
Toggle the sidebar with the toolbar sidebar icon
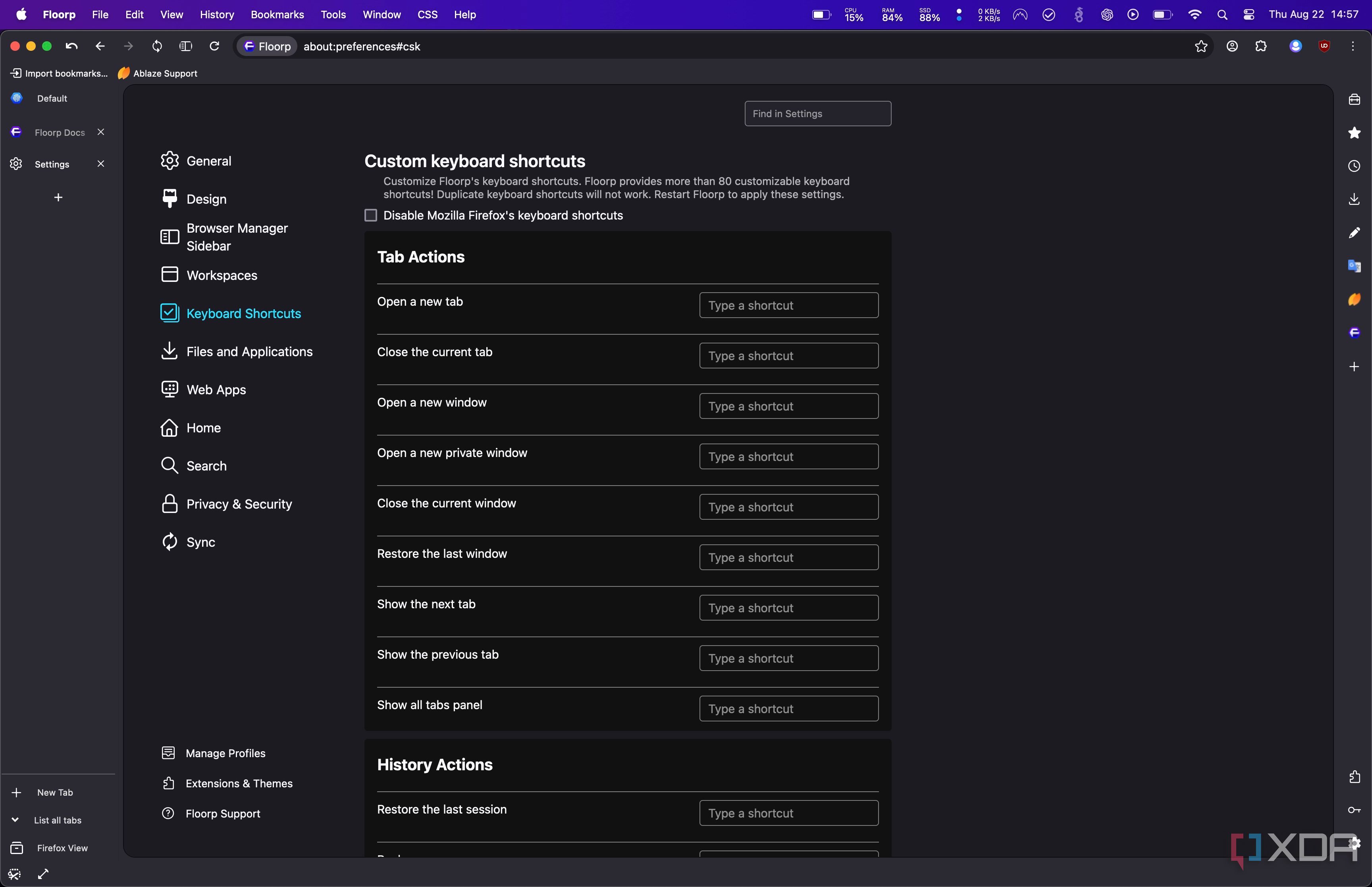185,46
